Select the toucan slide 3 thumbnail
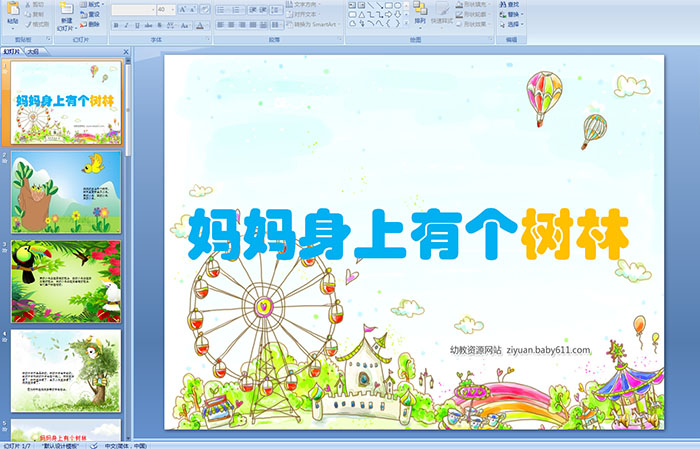This screenshot has height=449, width=700. (66, 281)
